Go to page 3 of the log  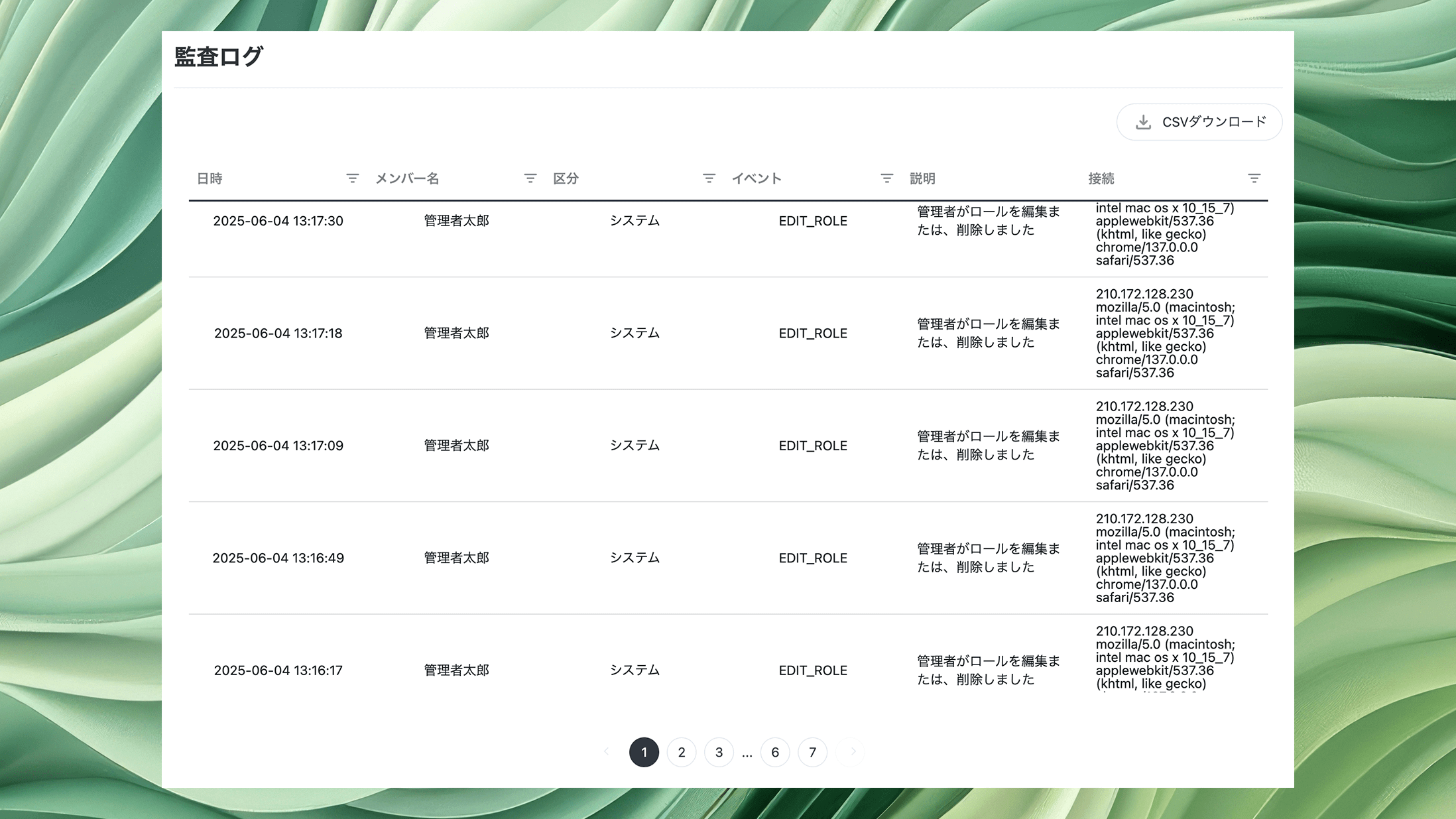tap(719, 752)
